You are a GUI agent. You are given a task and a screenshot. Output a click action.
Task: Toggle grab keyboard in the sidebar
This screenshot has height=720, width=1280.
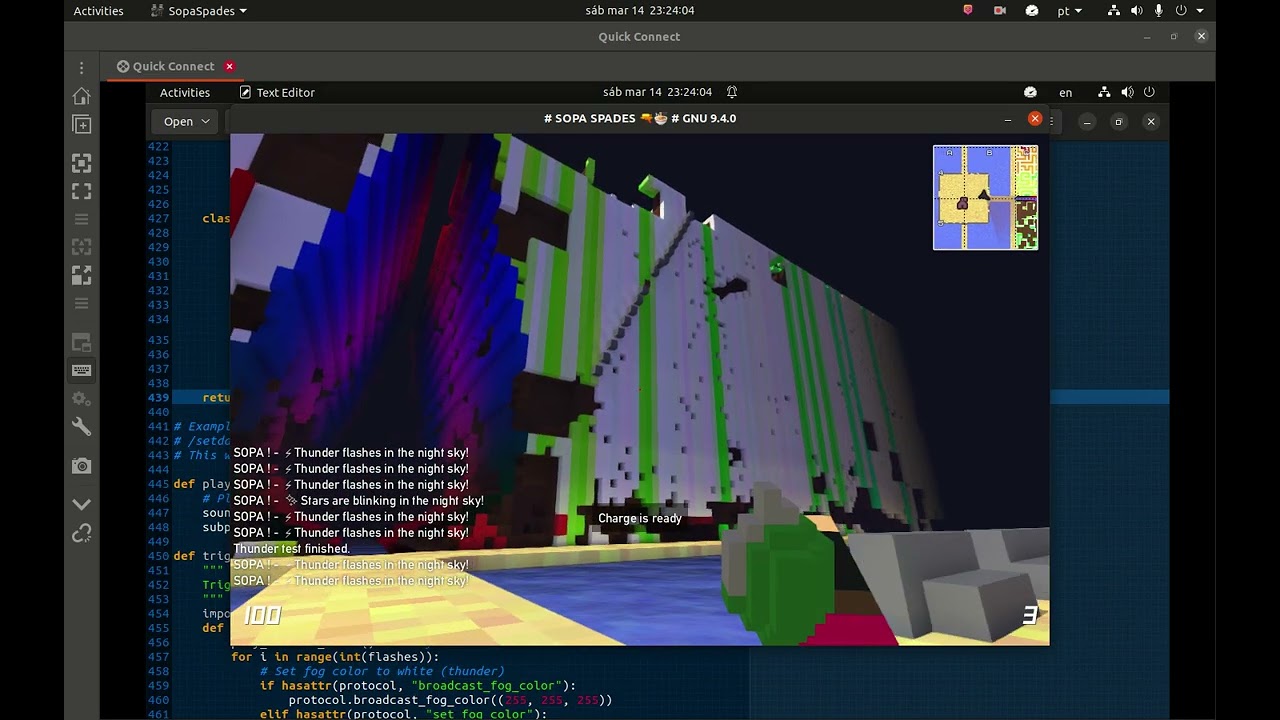tap(82, 371)
